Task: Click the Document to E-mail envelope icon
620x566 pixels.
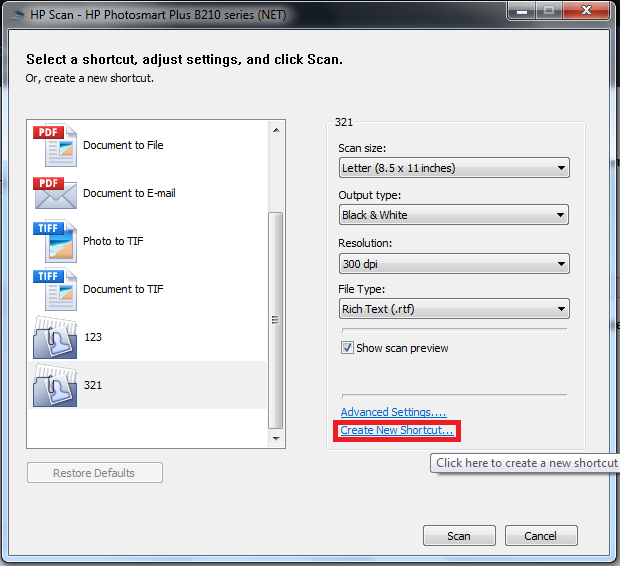Action: pyautogui.click(x=54, y=194)
